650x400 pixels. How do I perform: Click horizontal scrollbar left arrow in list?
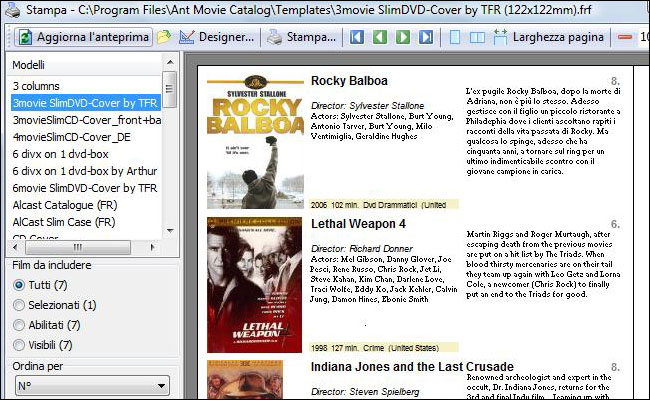[16, 247]
